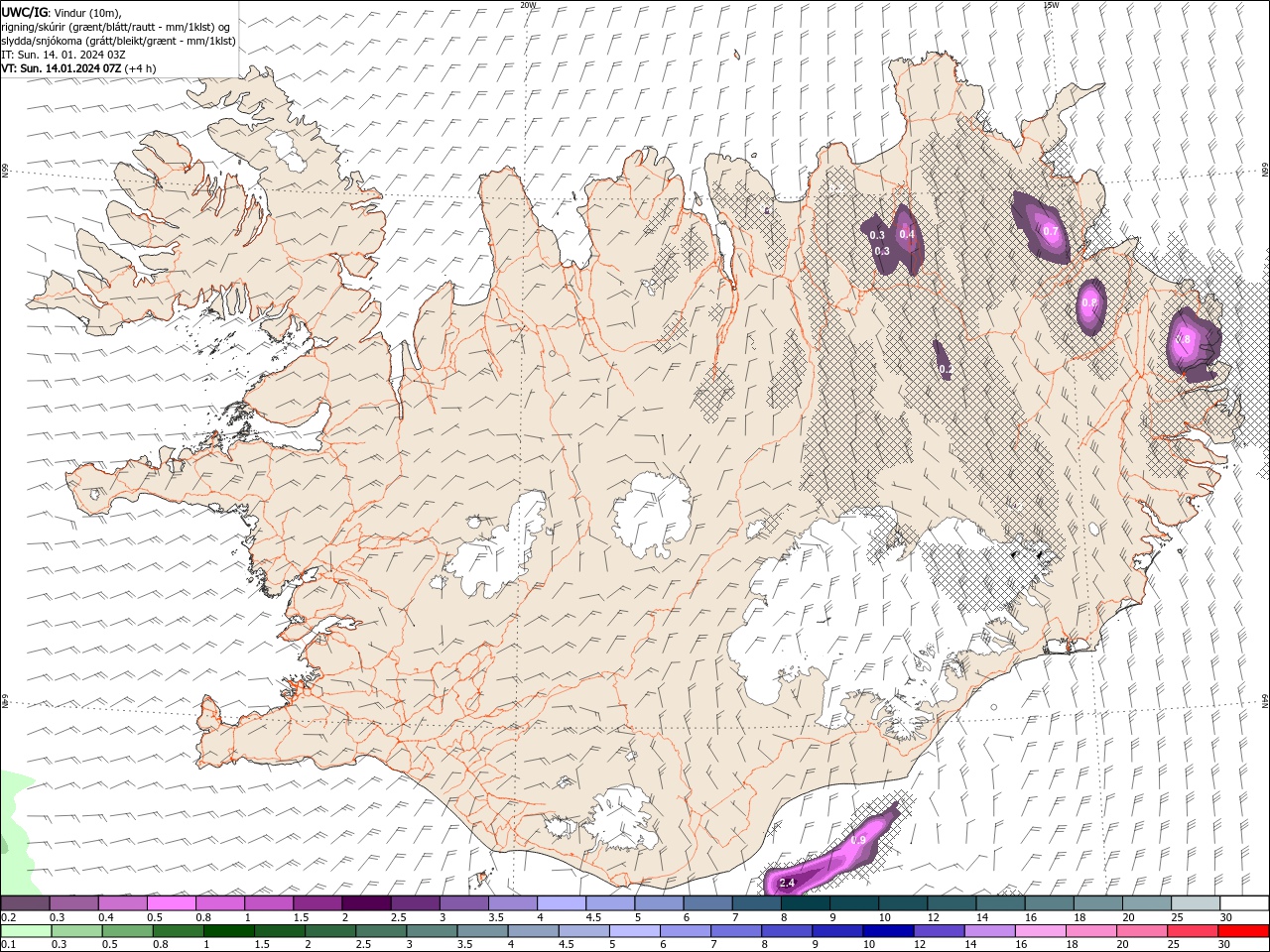Click the 2.4 snowfall value off the south coast
The width and height of the screenshot is (1270, 952).
pyautogui.click(x=787, y=883)
